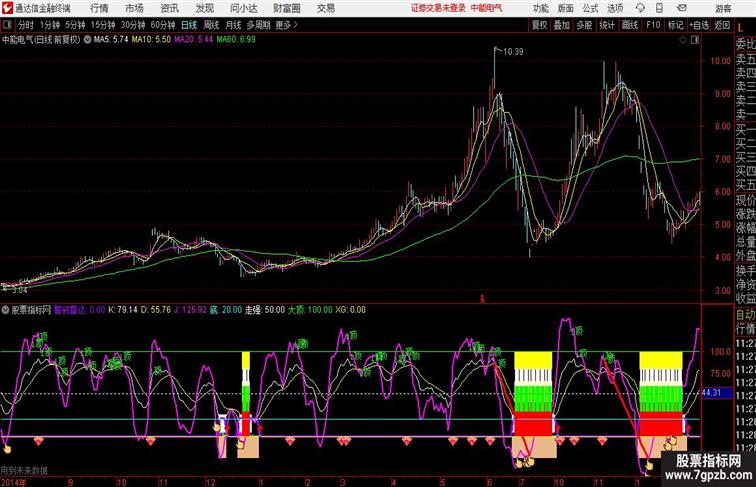Click 证券交易未登录 login link
This screenshot has width=756, height=487.
pyautogui.click(x=438, y=8)
